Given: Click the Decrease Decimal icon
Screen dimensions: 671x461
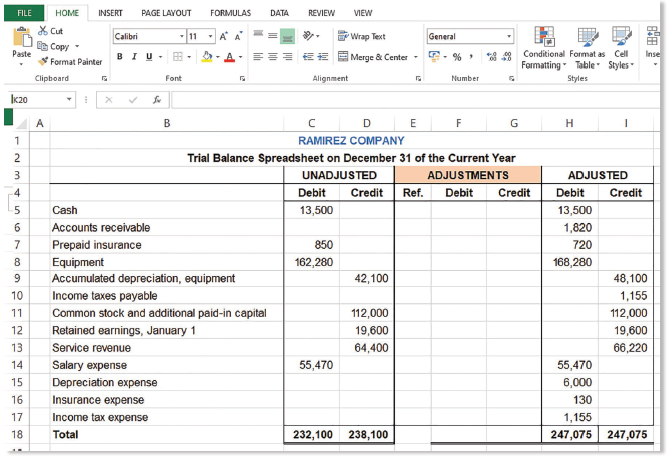Looking at the screenshot, I should pos(507,57).
